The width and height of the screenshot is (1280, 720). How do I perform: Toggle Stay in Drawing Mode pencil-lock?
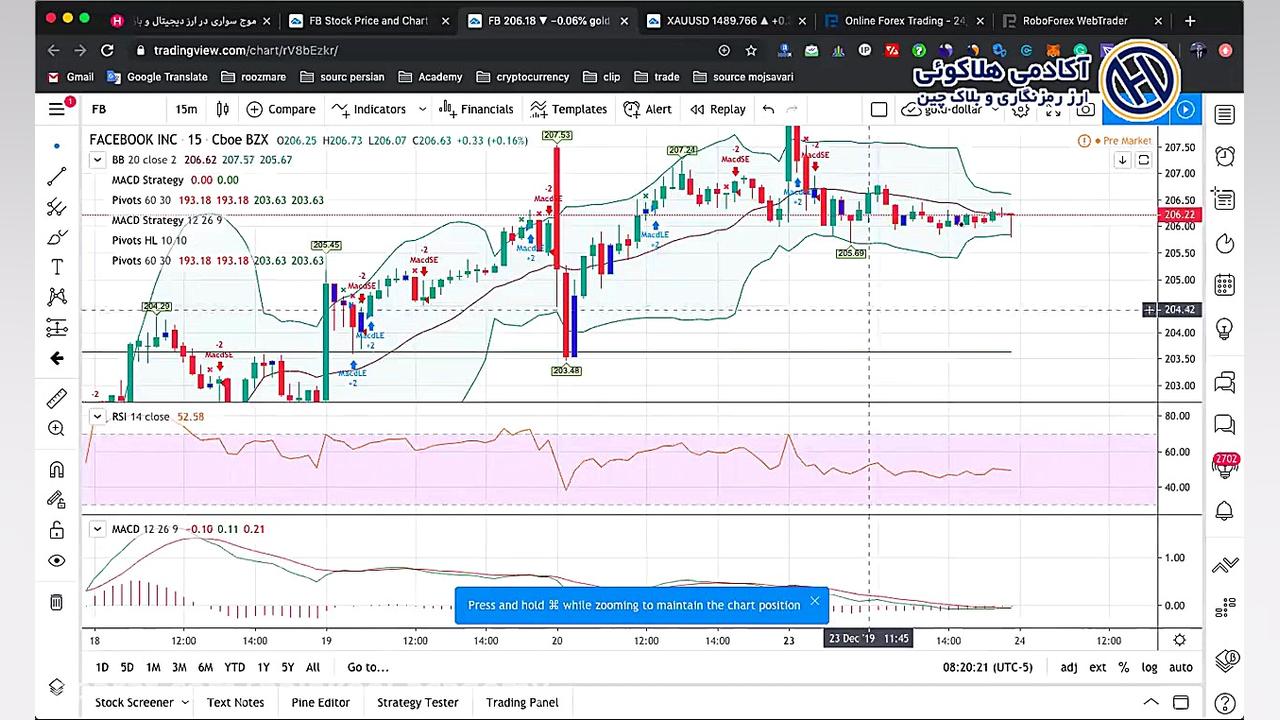57,500
